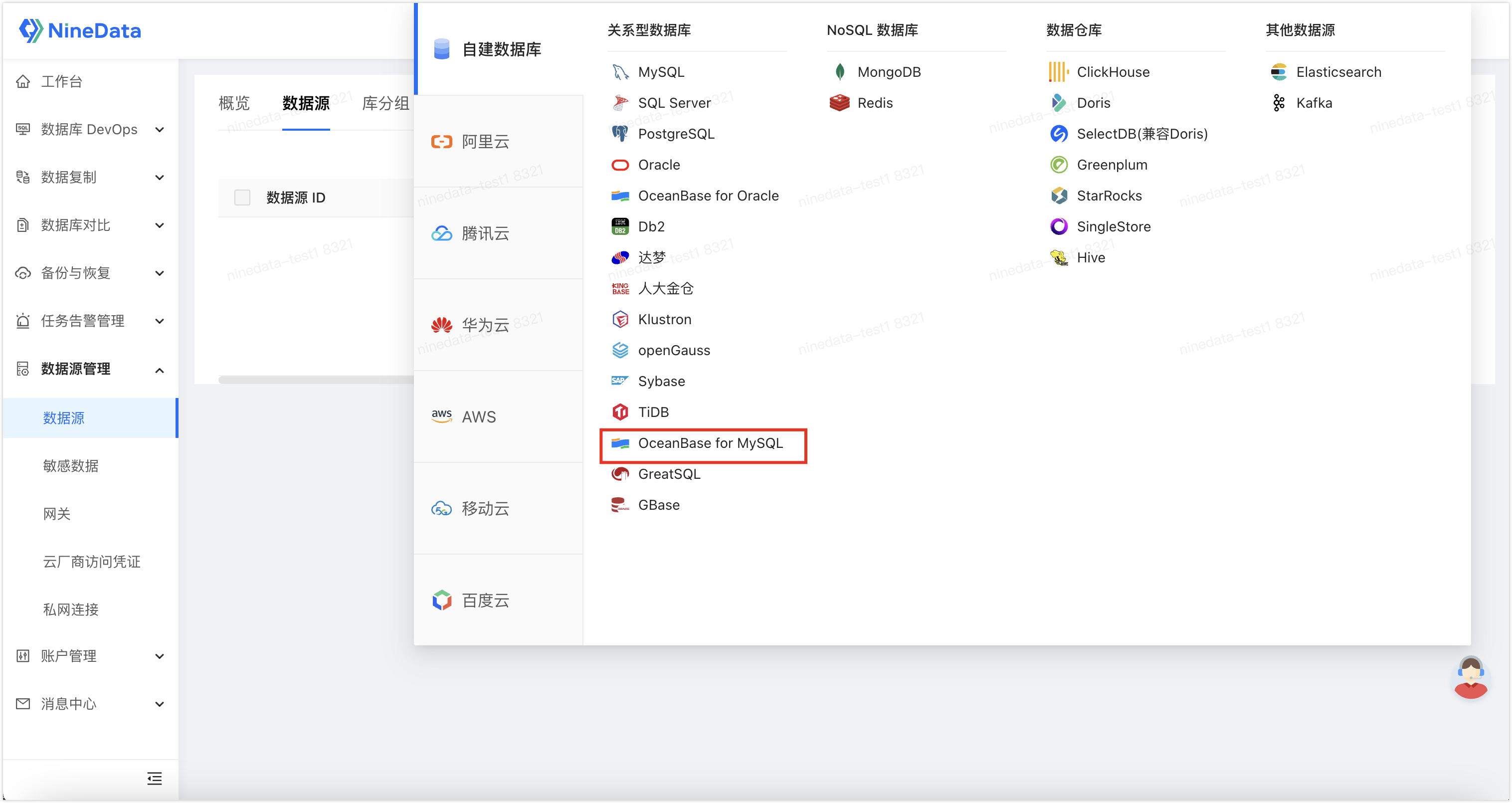Click the Klustron icon
Image resolution: width=1512 pixels, height=803 pixels.
[x=620, y=319]
